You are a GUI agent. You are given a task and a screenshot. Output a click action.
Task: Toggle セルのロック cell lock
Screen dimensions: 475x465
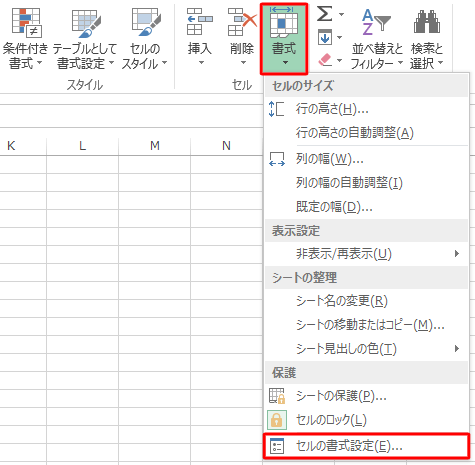pyautogui.click(x=367, y=420)
